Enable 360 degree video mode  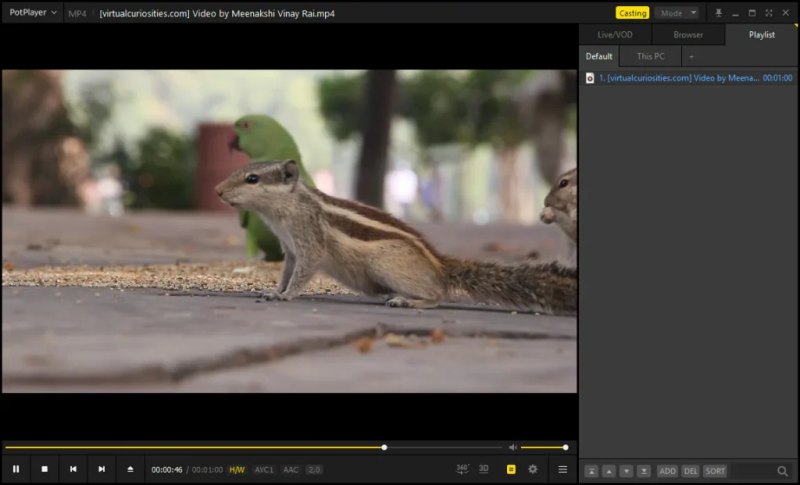(x=462, y=469)
